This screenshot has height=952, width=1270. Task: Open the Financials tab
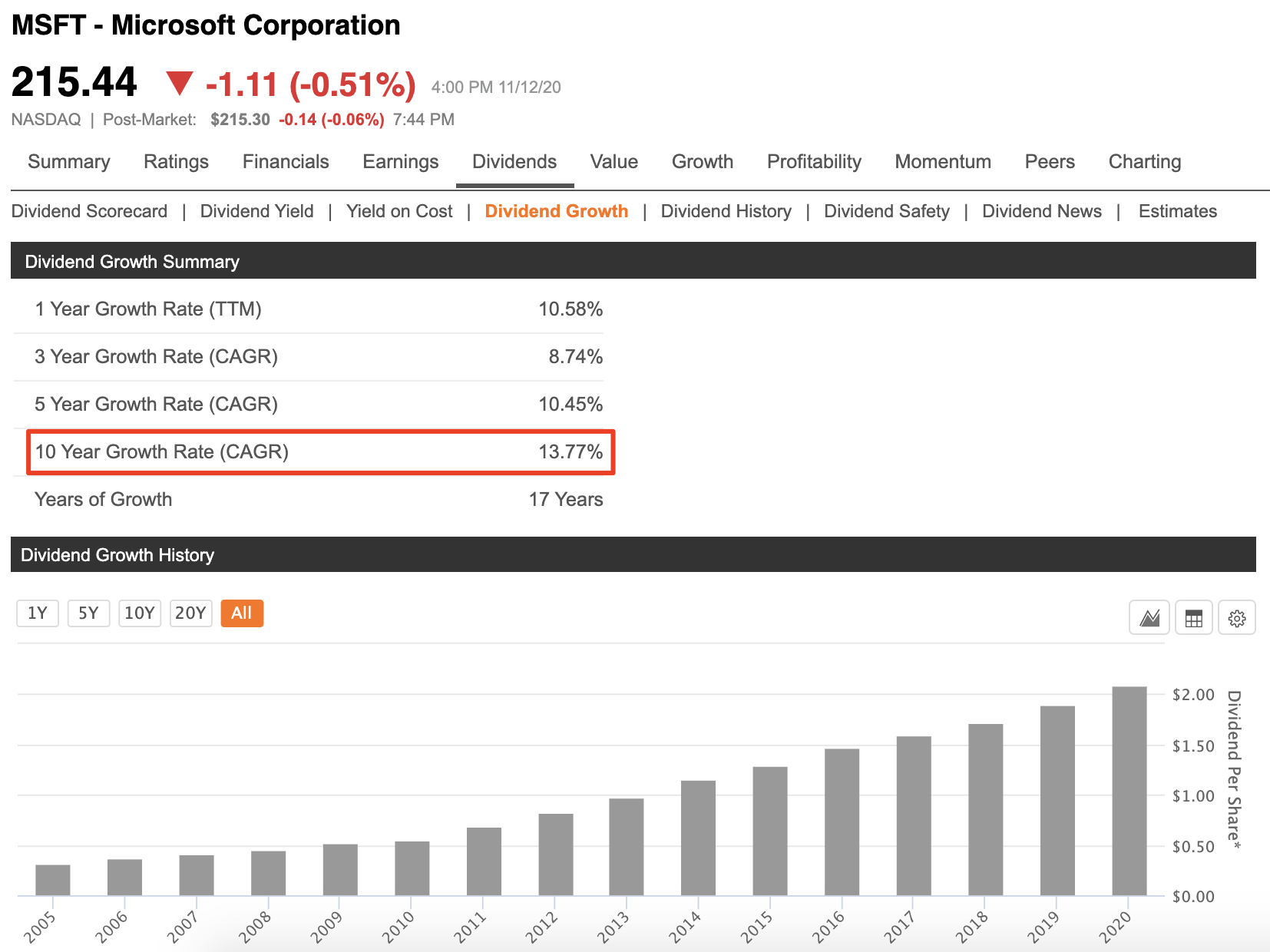click(286, 161)
